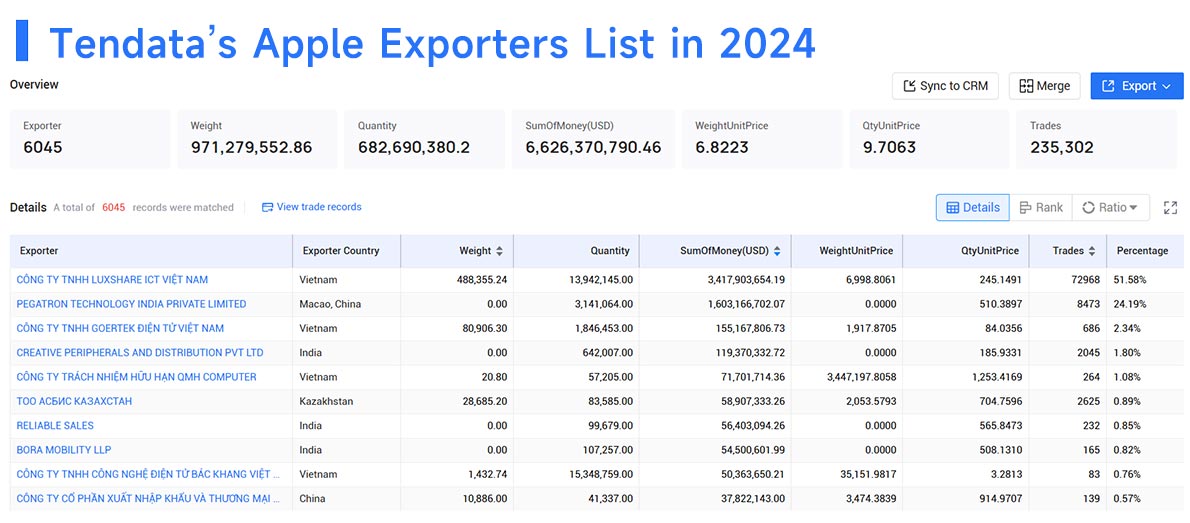Open CÔNG TY TNHH LUXSHARE ICT VIỆT NAM link
The height and width of the screenshot is (523, 1190).
point(112,279)
